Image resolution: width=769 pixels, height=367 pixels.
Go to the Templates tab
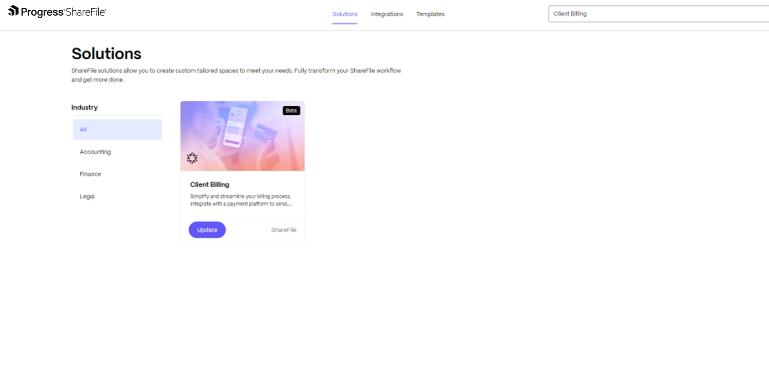(430, 14)
